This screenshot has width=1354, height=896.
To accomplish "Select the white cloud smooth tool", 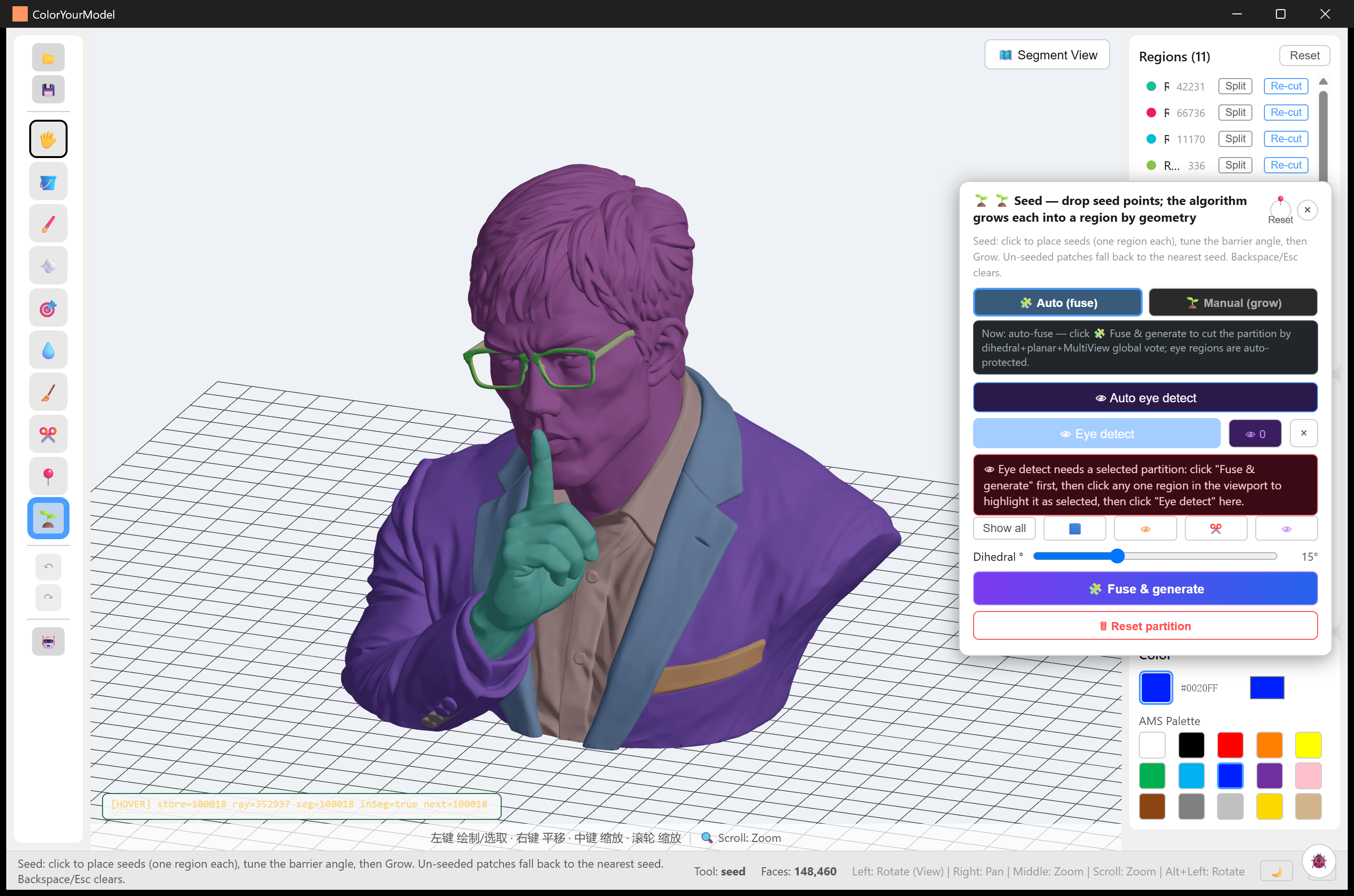I will (48, 266).
